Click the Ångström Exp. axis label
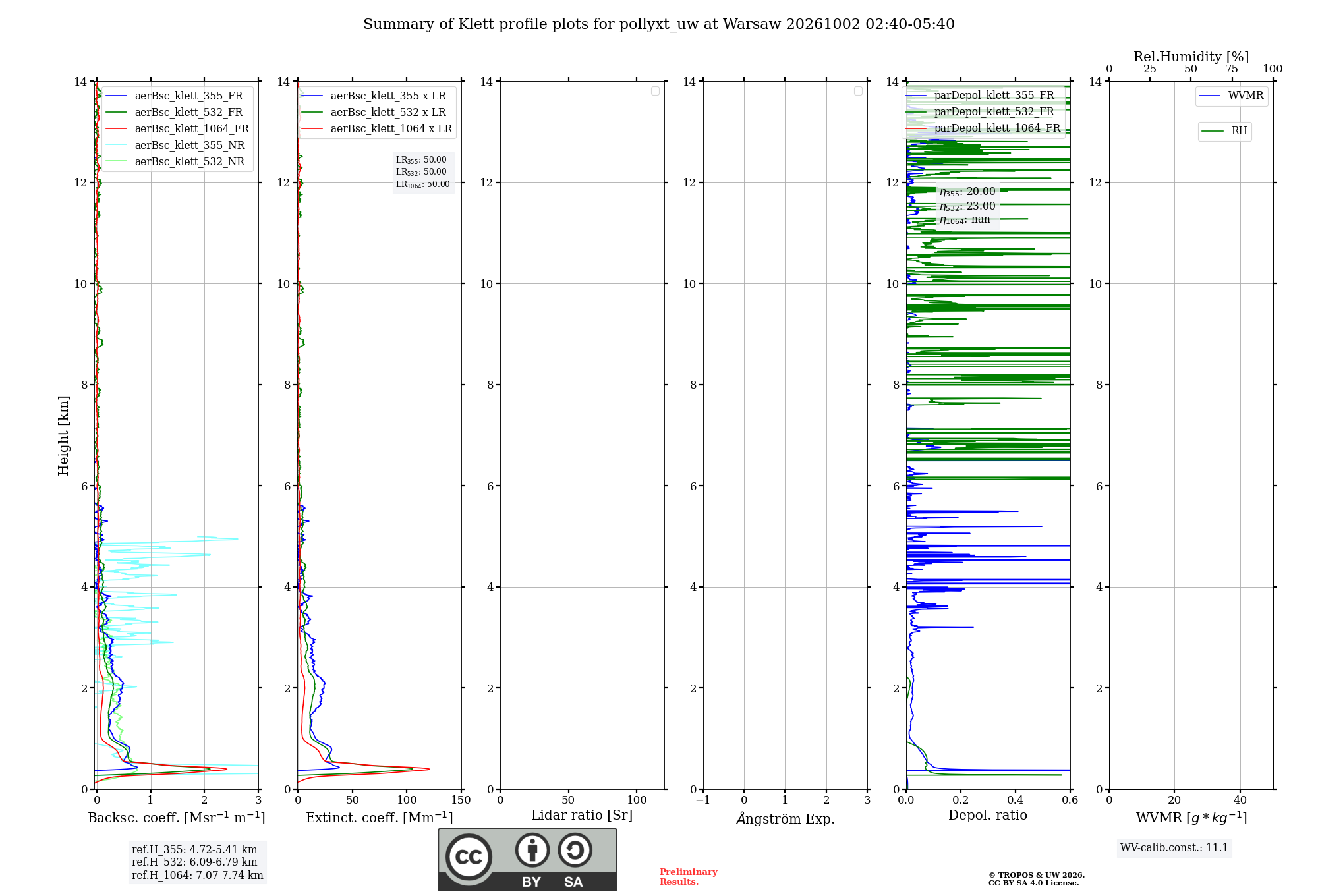 (x=786, y=818)
